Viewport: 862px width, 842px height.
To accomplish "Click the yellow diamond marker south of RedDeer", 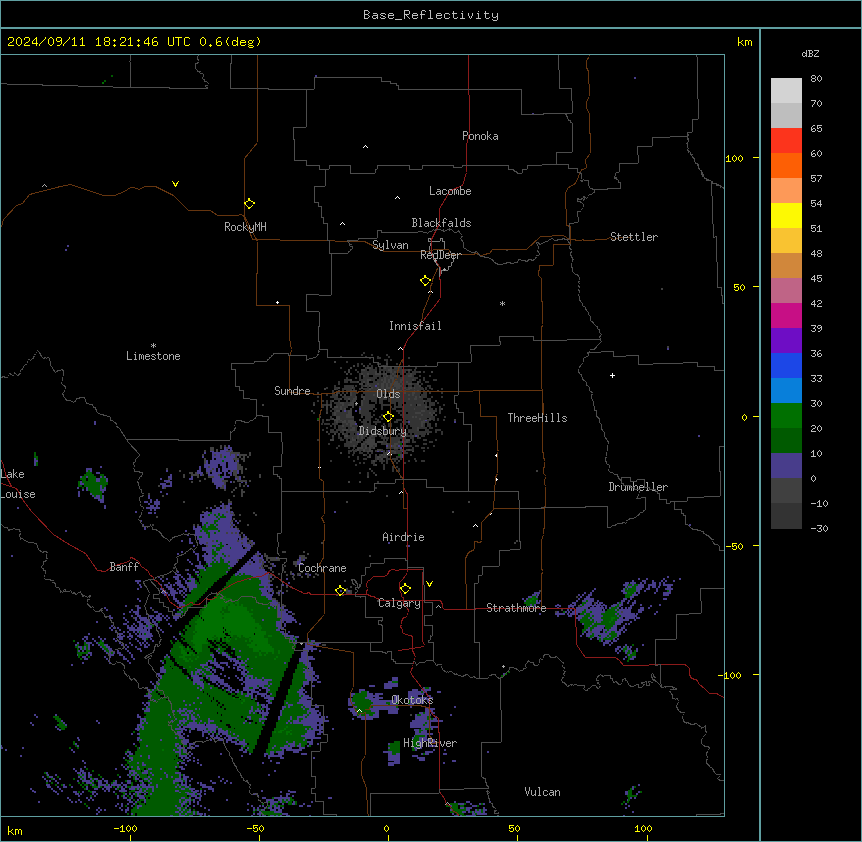I will tap(425, 281).
